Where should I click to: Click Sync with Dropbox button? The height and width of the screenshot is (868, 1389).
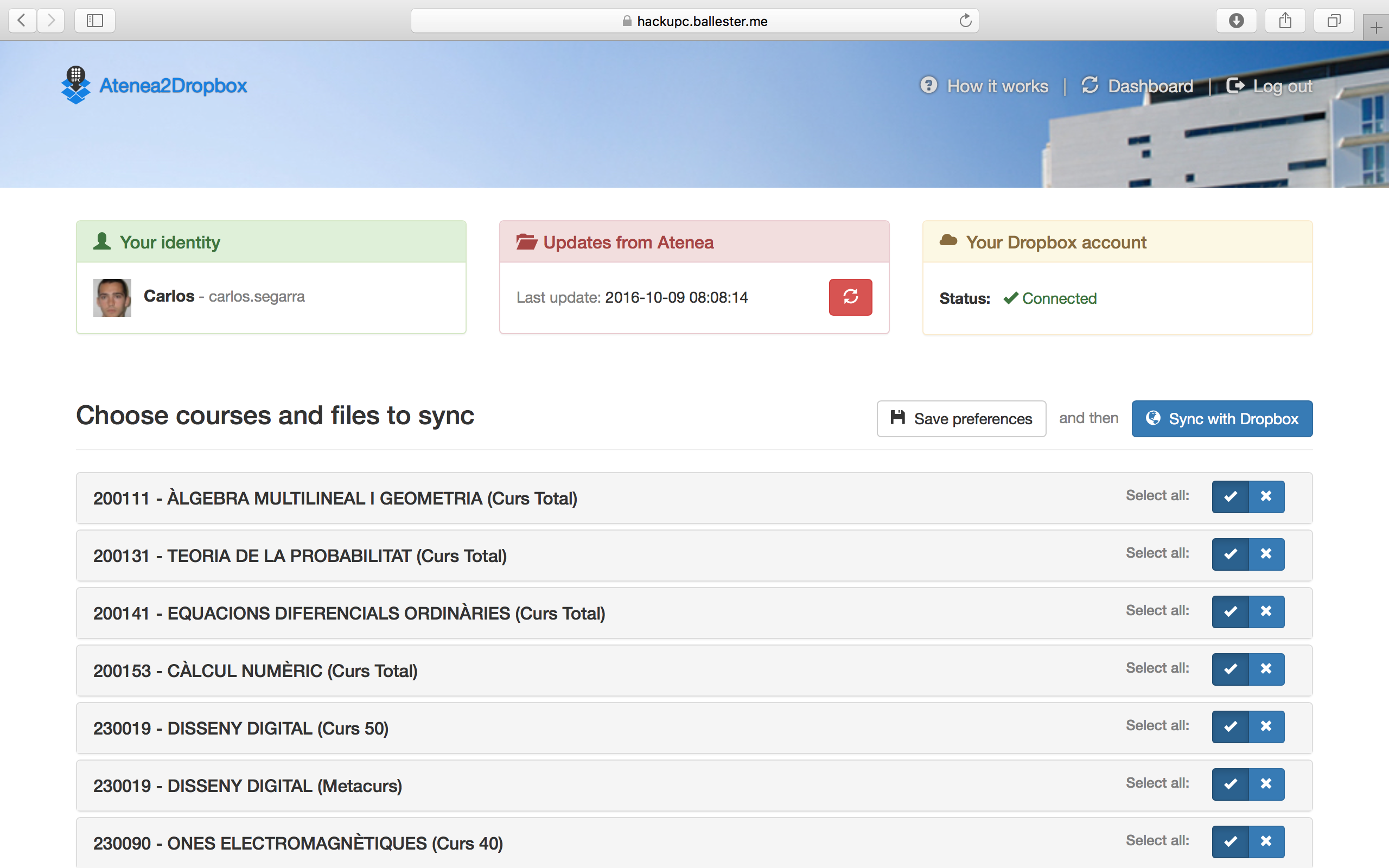[1221, 418]
